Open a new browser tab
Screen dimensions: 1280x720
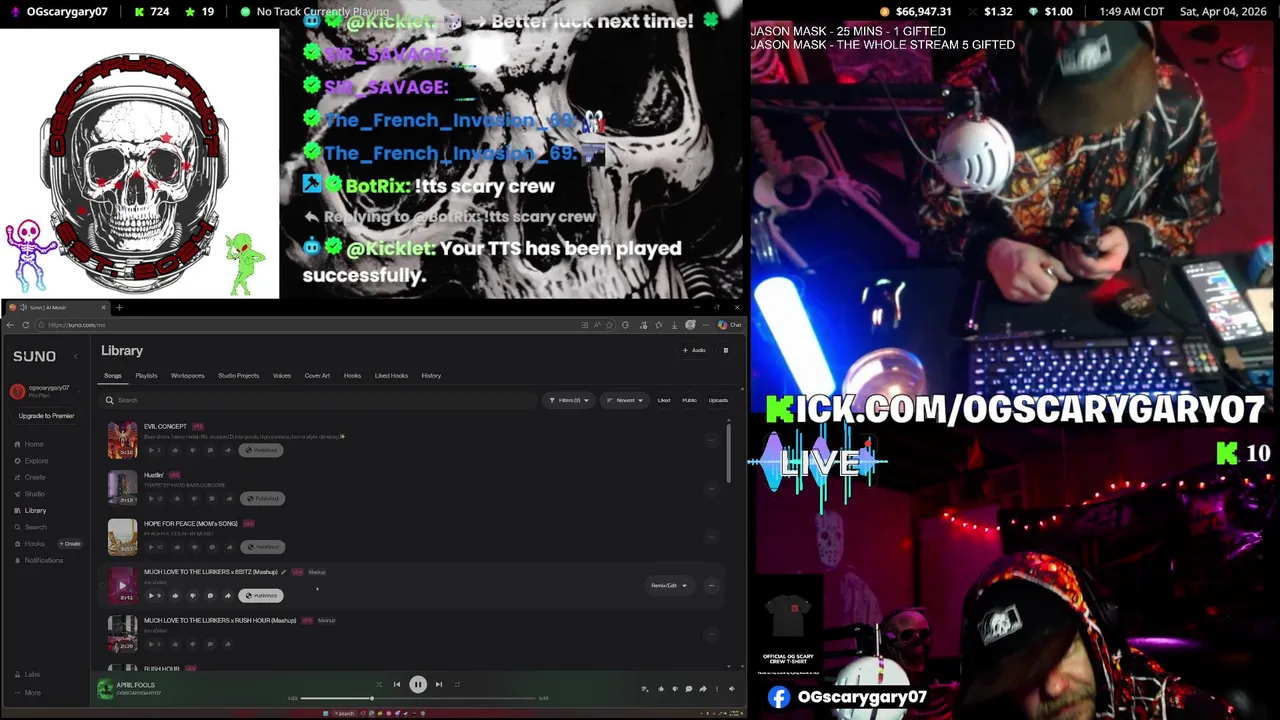click(119, 307)
